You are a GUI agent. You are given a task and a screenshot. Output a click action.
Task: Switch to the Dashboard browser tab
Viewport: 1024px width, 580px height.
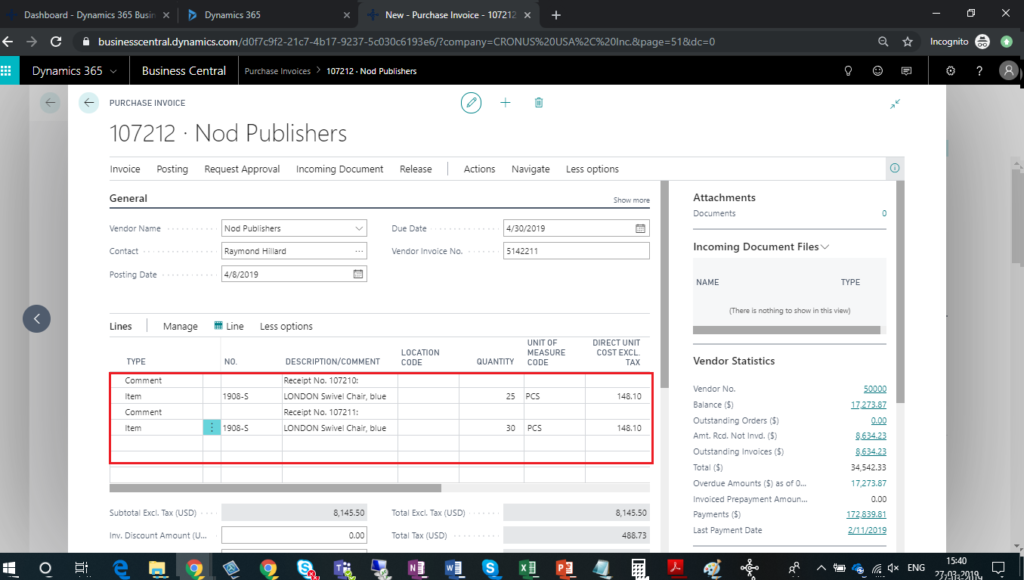point(89,14)
